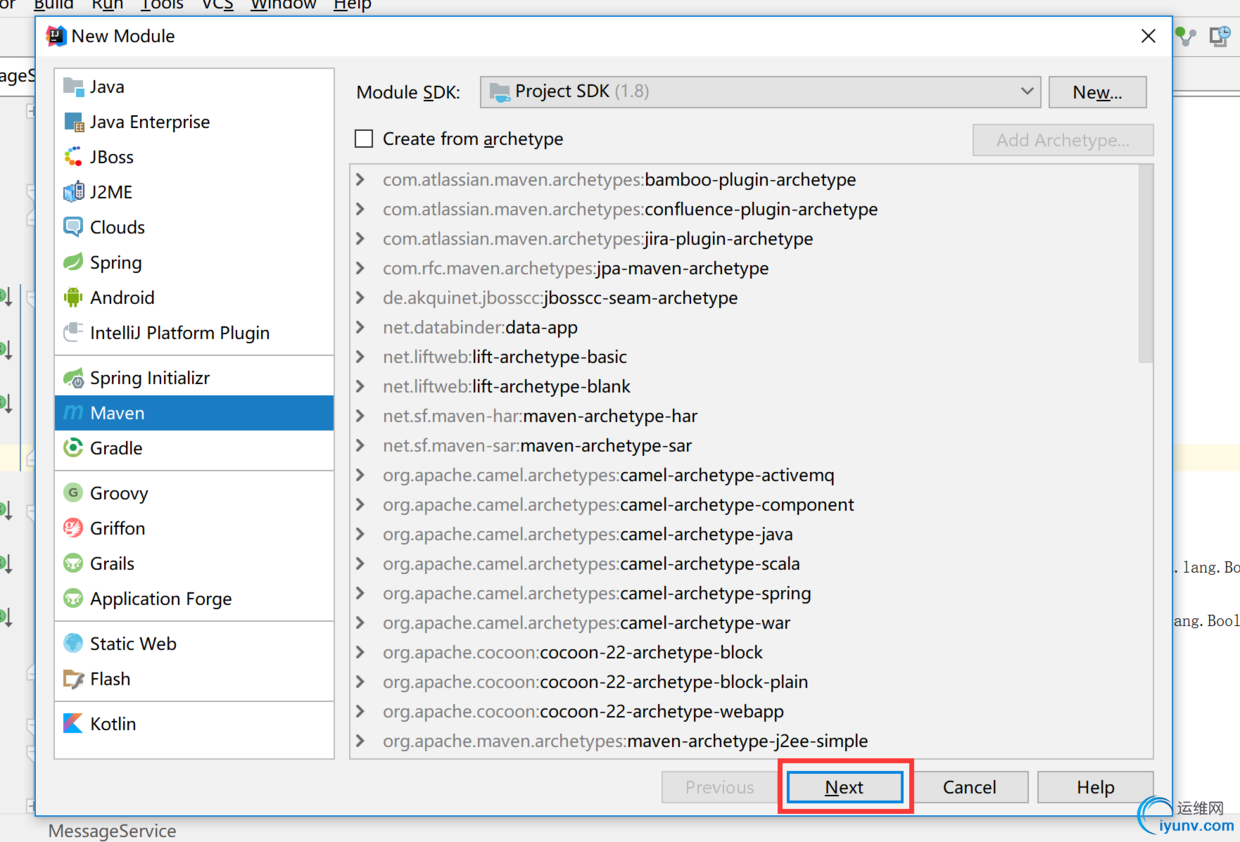Select the Flash icon
Viewport: 1240px width, 842px height.
73,679
